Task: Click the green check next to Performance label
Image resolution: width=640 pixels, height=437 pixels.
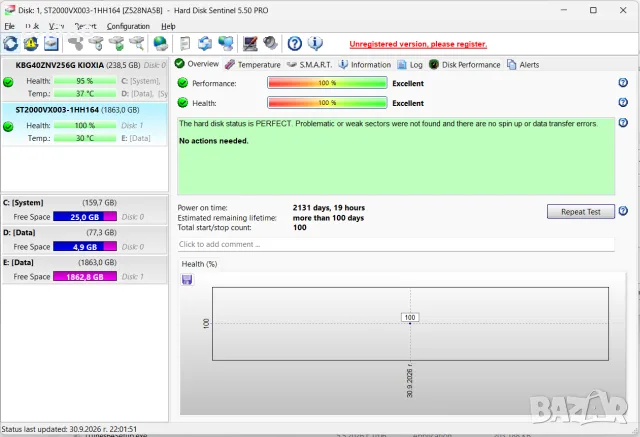Action: click(182, 83)
